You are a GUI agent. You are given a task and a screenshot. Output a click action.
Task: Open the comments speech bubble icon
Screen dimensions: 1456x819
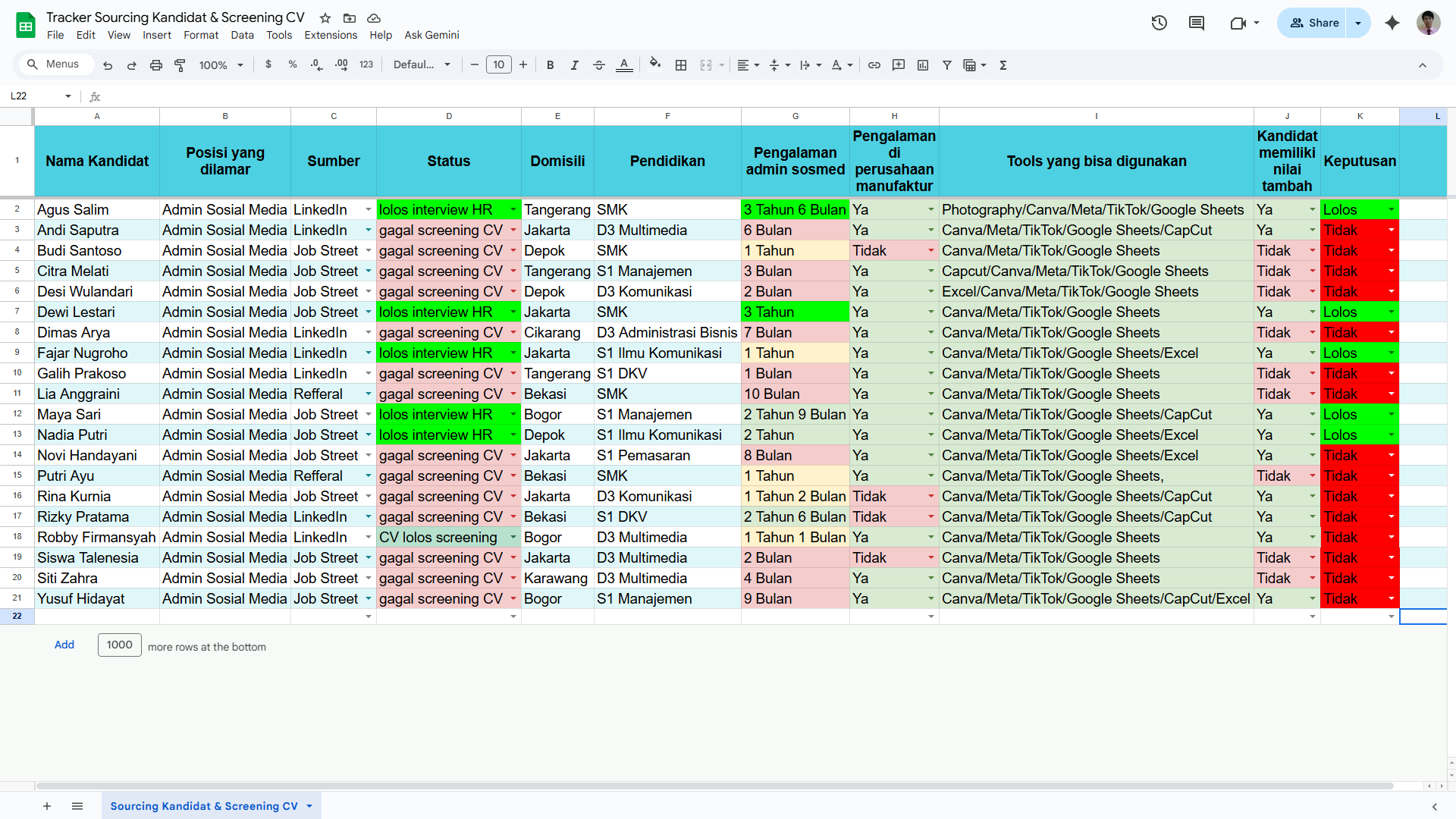coord(1197,23)
